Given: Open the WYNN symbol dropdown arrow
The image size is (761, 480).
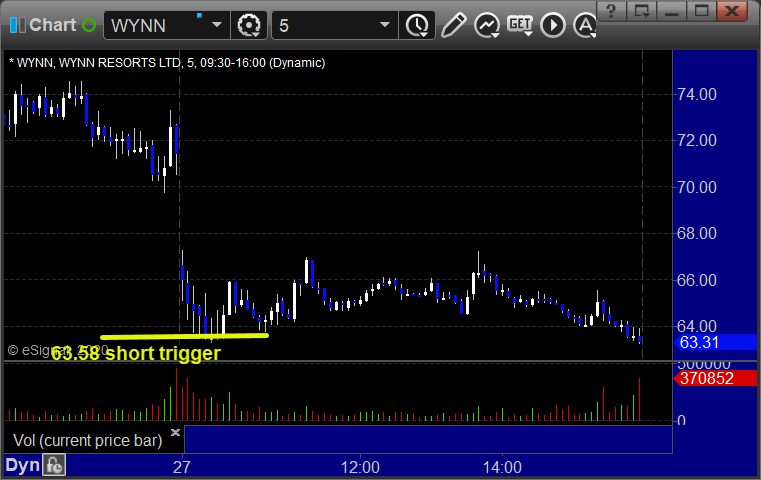Looking at the screenshot, I should coord(217,25).
